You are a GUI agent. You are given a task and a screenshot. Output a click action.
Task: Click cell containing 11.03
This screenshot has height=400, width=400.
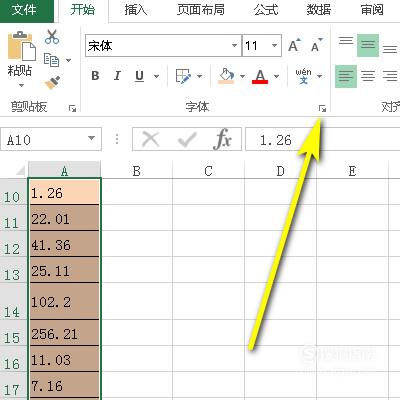(65, 359)
